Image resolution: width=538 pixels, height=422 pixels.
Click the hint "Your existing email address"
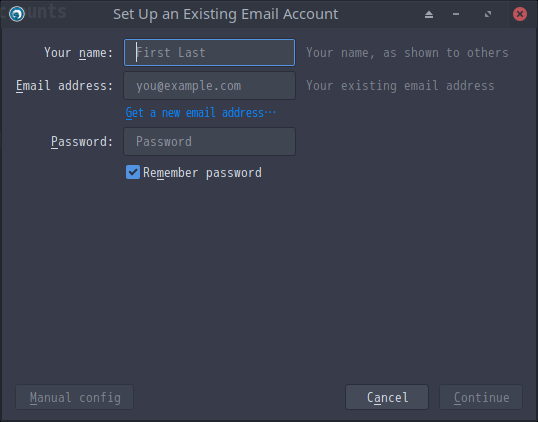400,86
